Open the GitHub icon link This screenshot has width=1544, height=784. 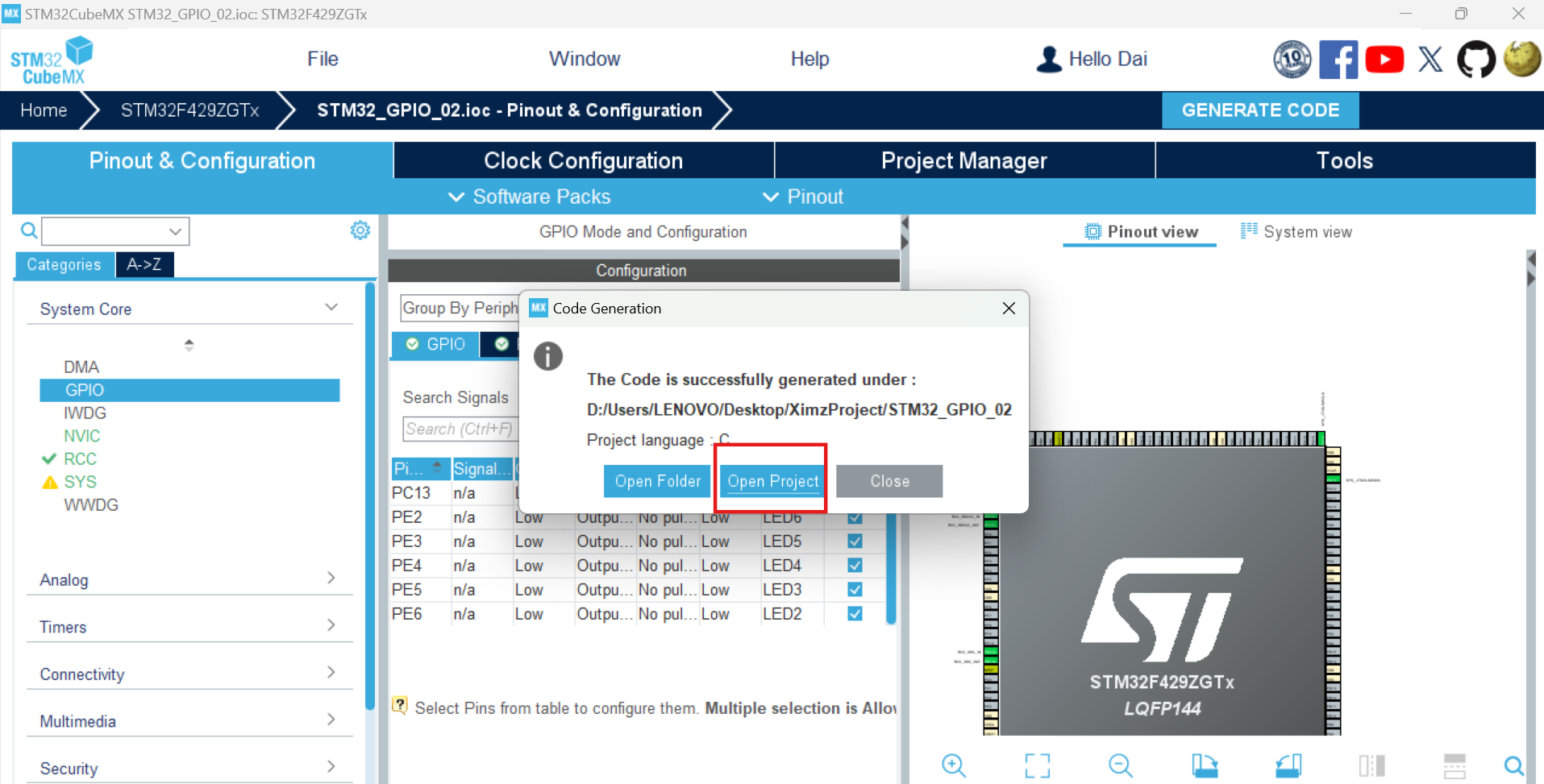coord(1476,60)
